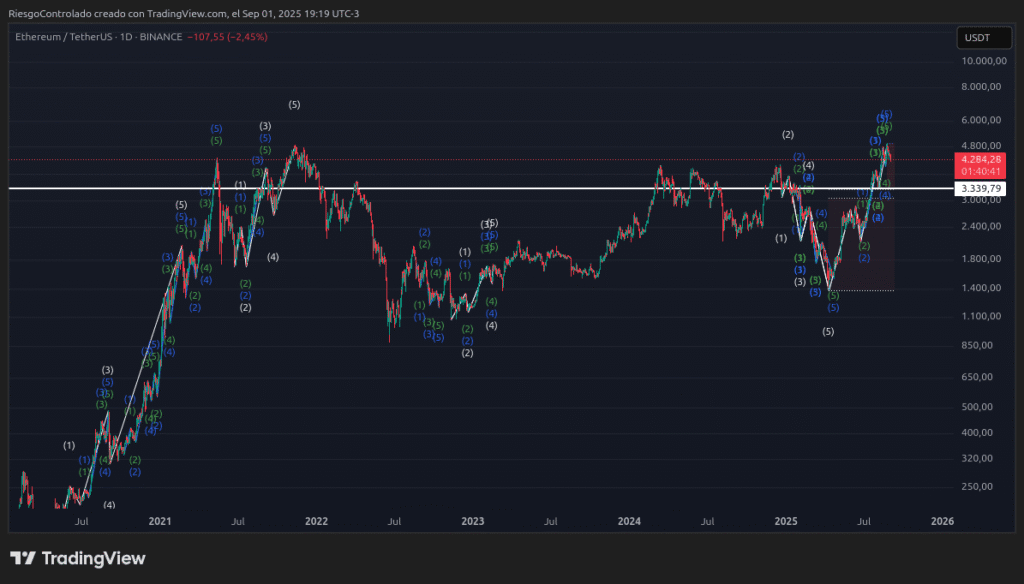
Task: Select the 2026 label on time axis
Action: coord(942,521)
